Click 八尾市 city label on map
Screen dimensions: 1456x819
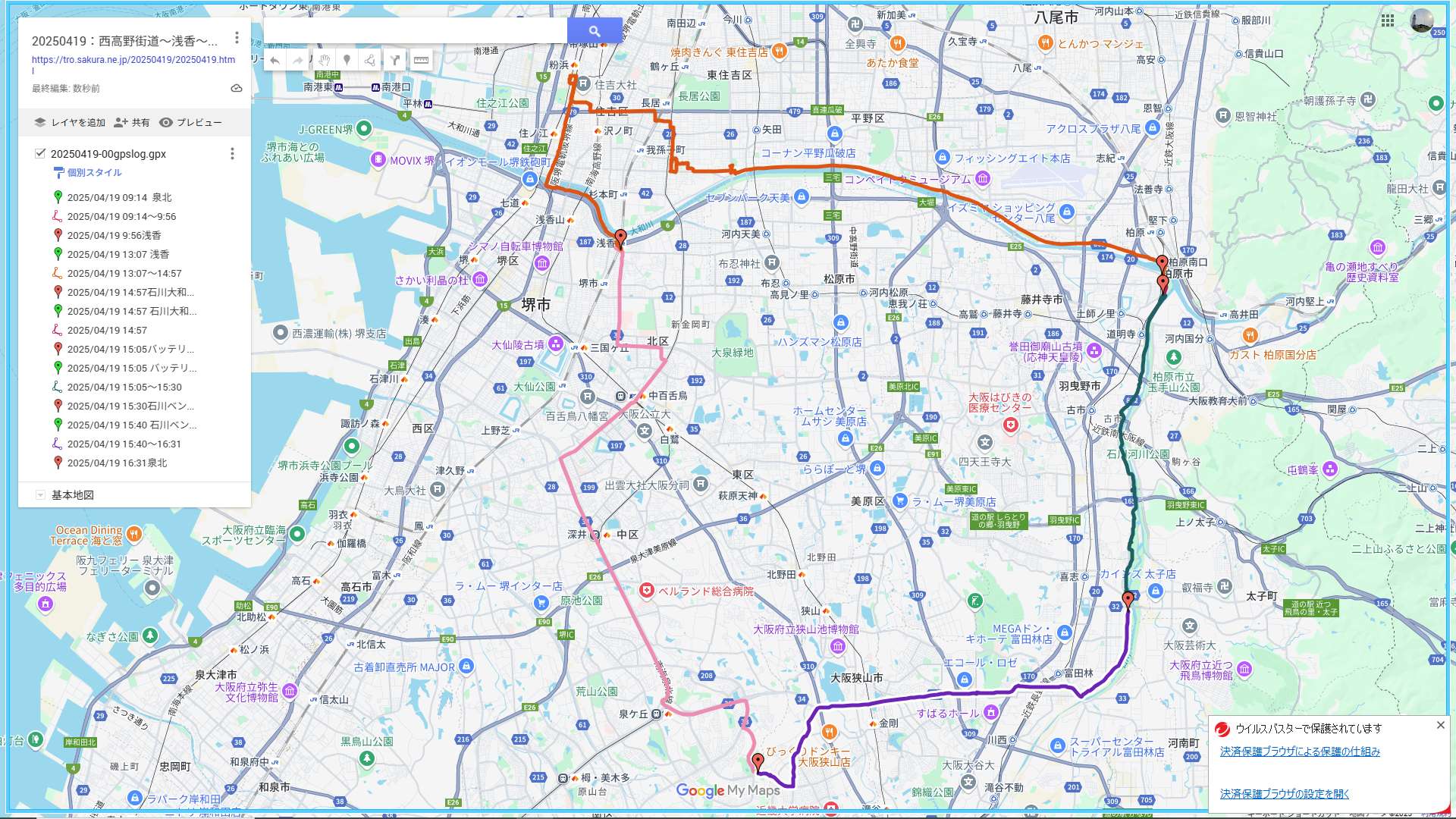1056,17
